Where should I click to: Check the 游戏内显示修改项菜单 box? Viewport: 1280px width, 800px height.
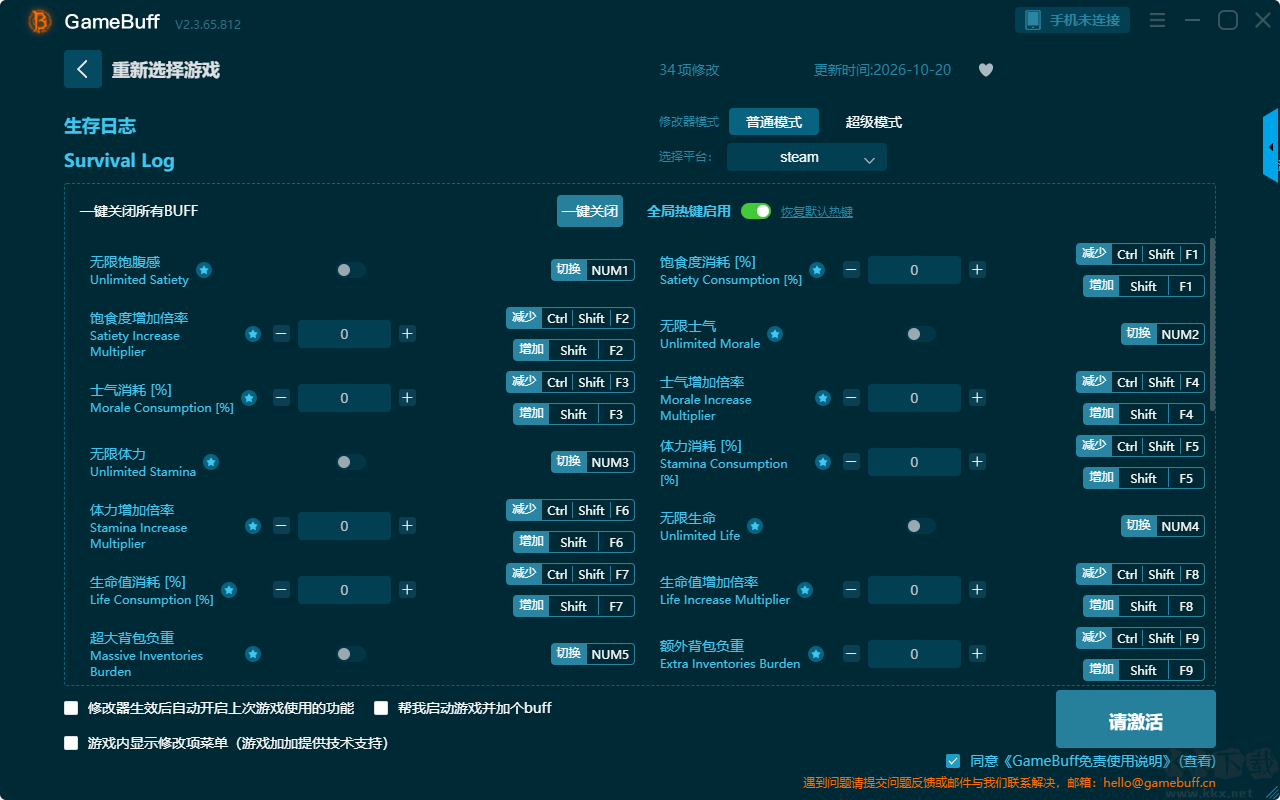coord(71,743)
